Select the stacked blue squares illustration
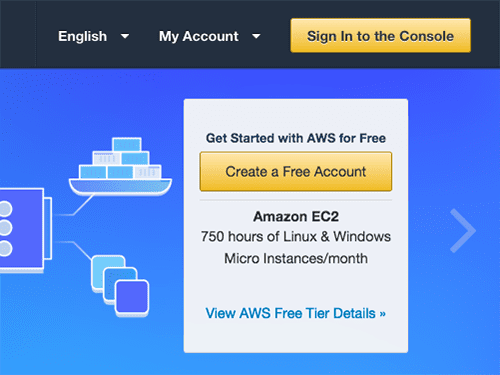 [120, 286]
